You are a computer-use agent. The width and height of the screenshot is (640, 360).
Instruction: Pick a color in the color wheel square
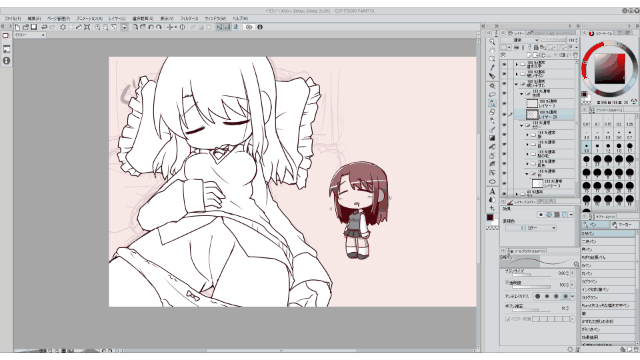click(x=609, y=68)
